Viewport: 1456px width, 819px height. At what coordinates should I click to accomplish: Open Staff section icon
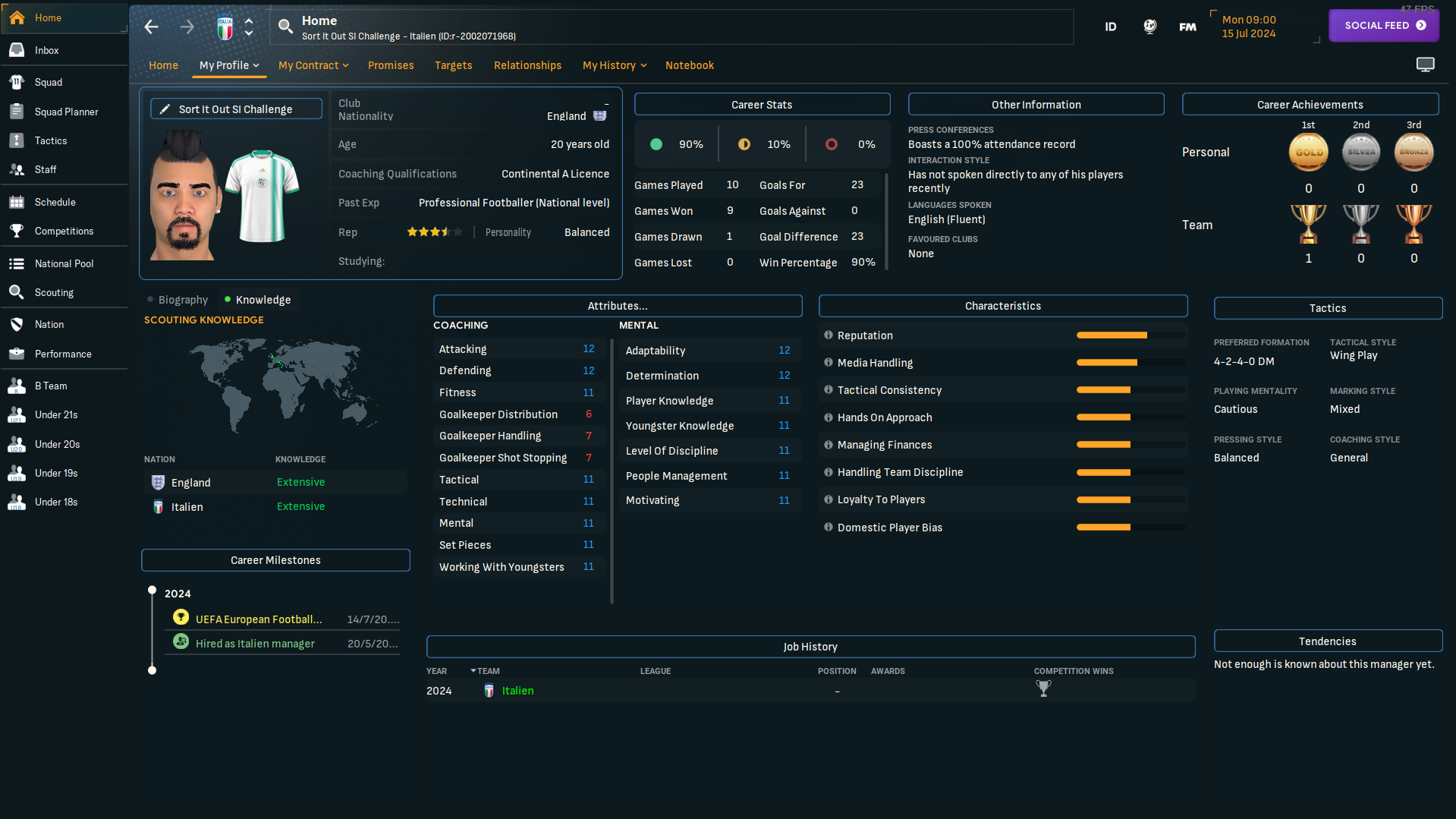(17, 169)
